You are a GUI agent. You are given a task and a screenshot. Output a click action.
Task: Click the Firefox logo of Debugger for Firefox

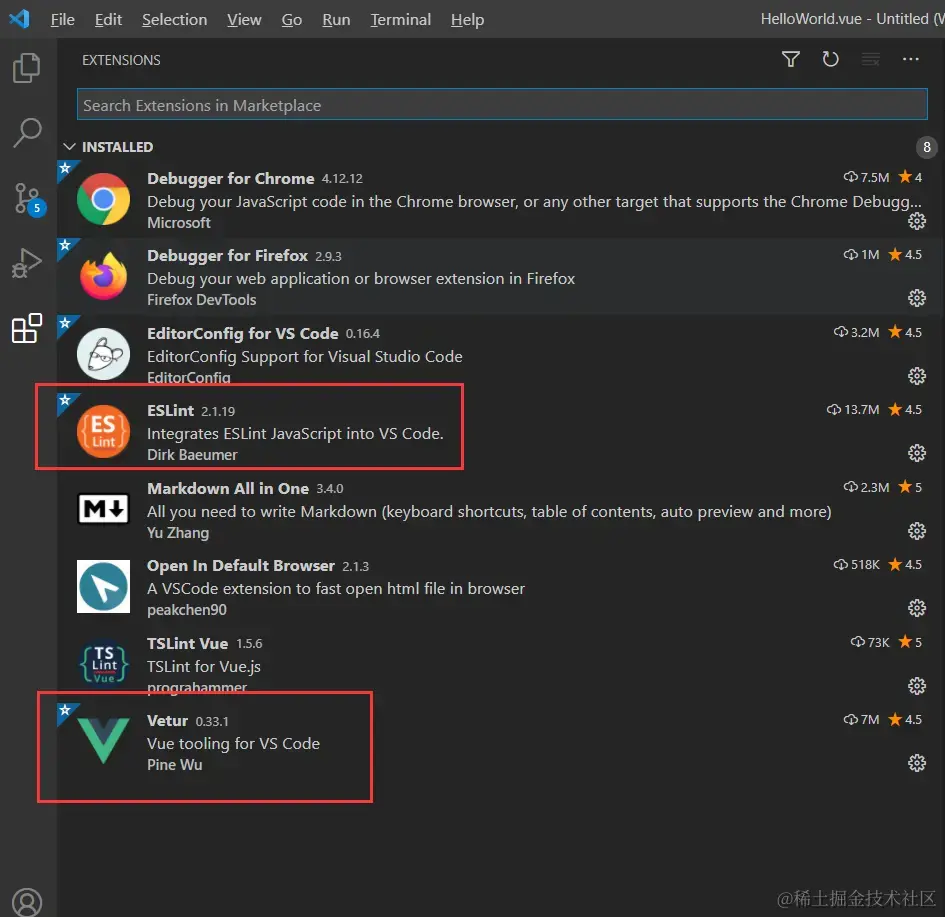tap(103, 276)
